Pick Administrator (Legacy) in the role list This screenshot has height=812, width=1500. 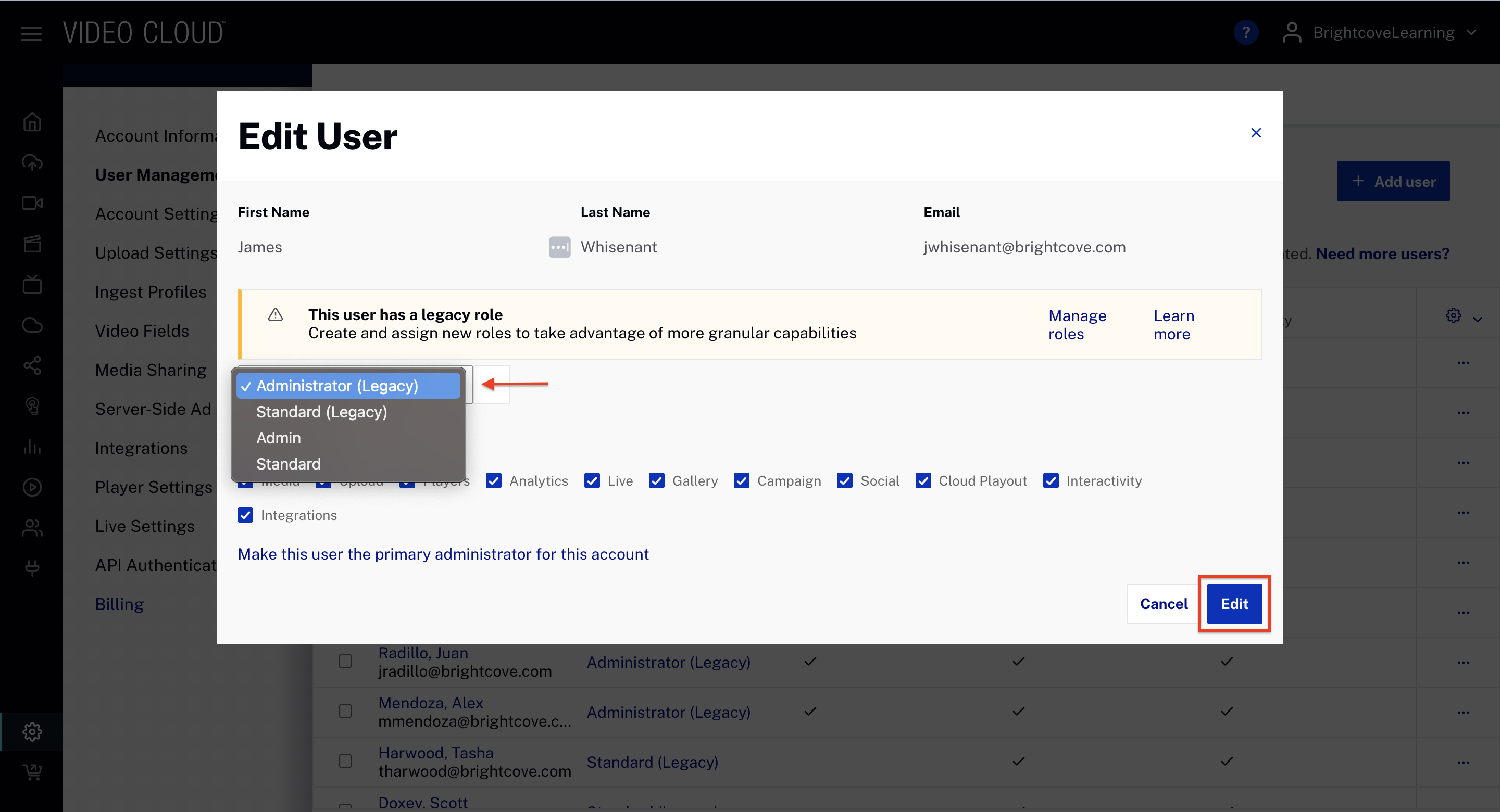(336, 385)
